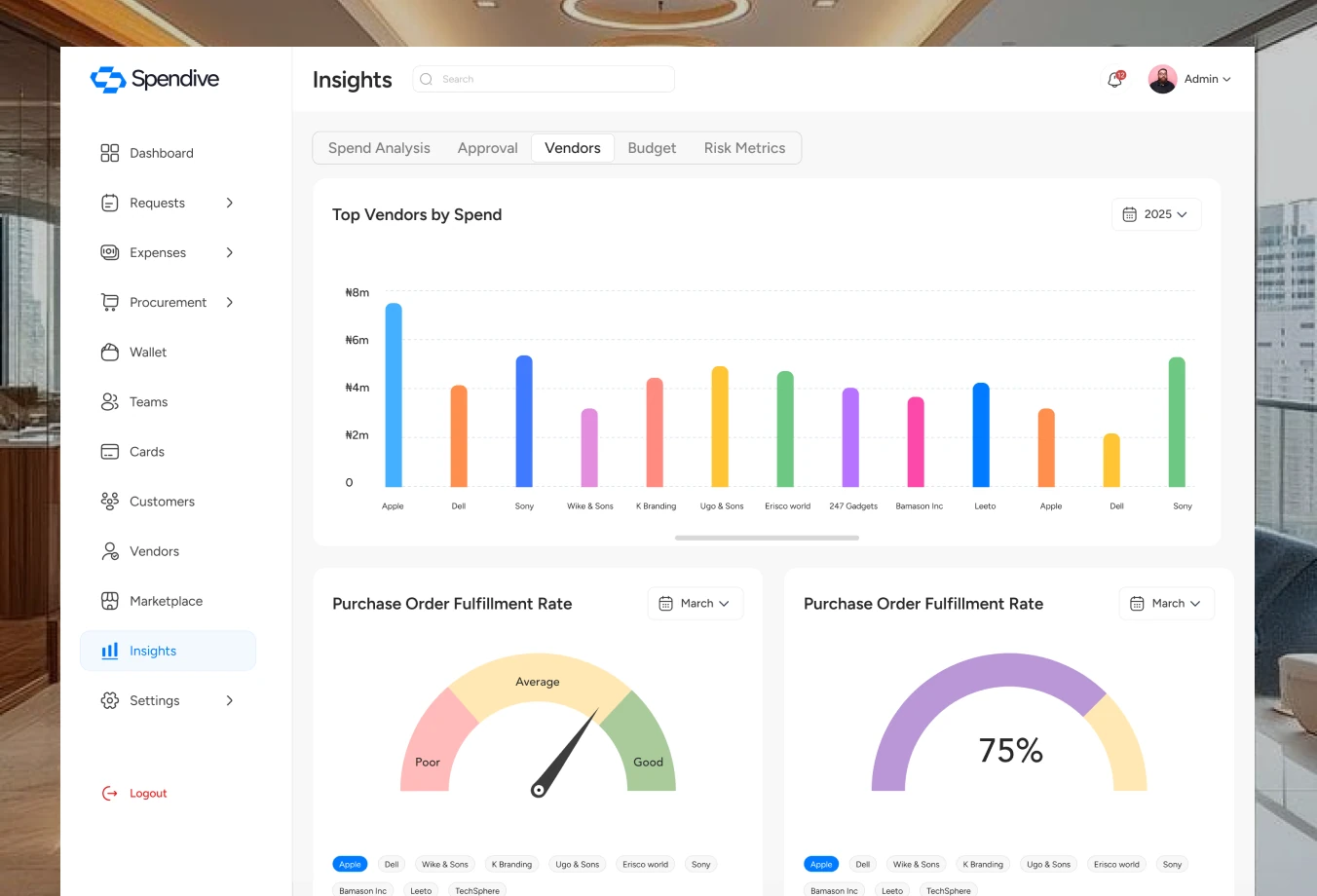
Task: Click the Insights bar-chart icon
Action: (x=110, y=651)
